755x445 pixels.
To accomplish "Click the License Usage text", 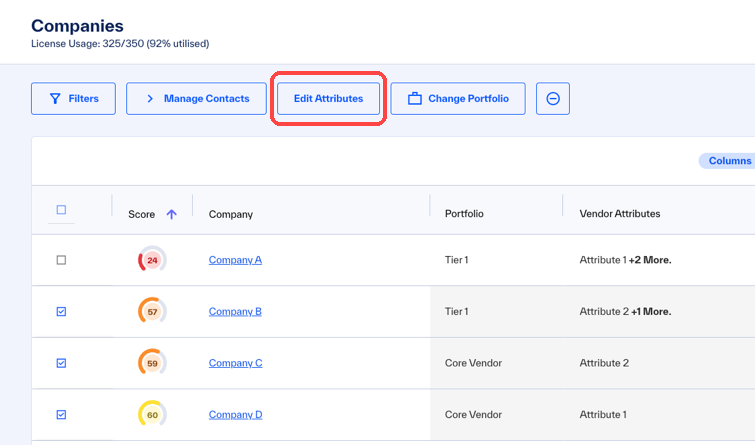I will click(x=120, y=44).
